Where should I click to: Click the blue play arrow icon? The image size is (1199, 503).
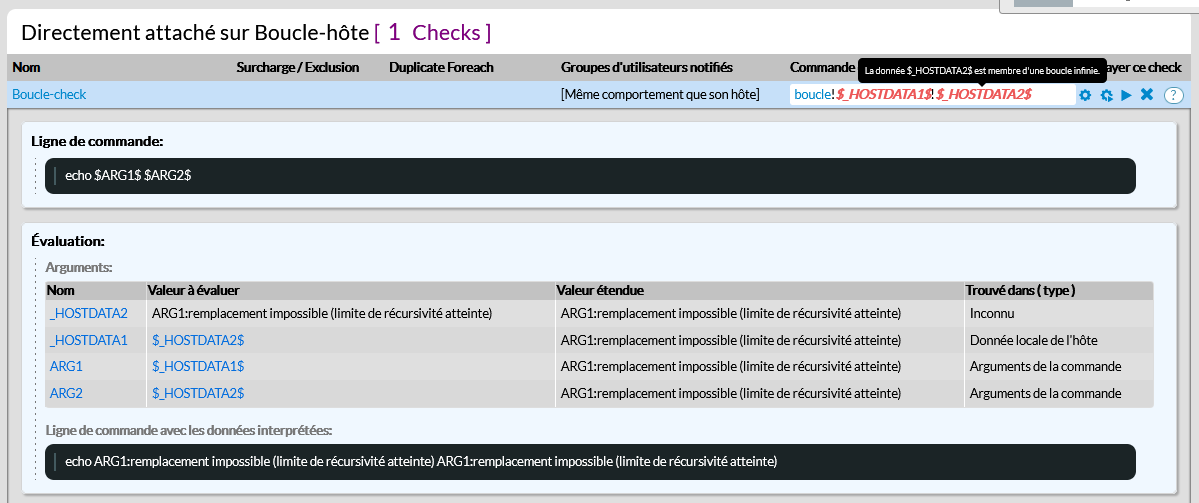pos(1126,95)
